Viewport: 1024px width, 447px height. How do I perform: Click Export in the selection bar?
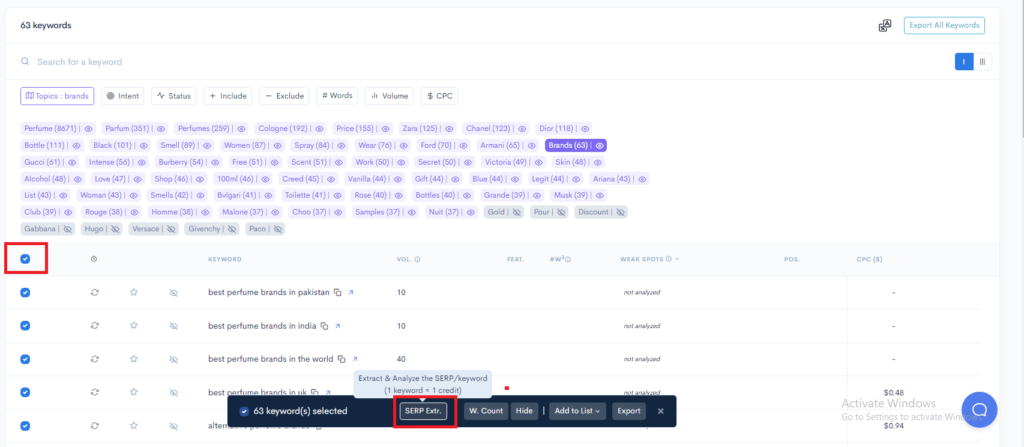click(x=629, y=411)
